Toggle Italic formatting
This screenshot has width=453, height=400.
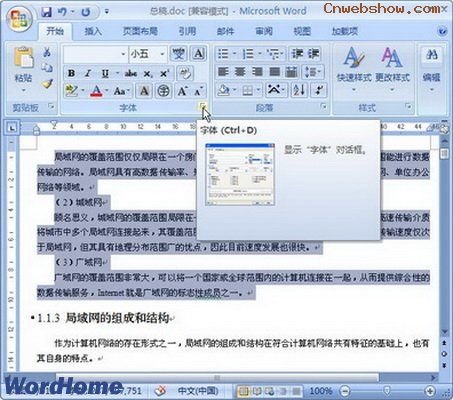coord(88,73)
